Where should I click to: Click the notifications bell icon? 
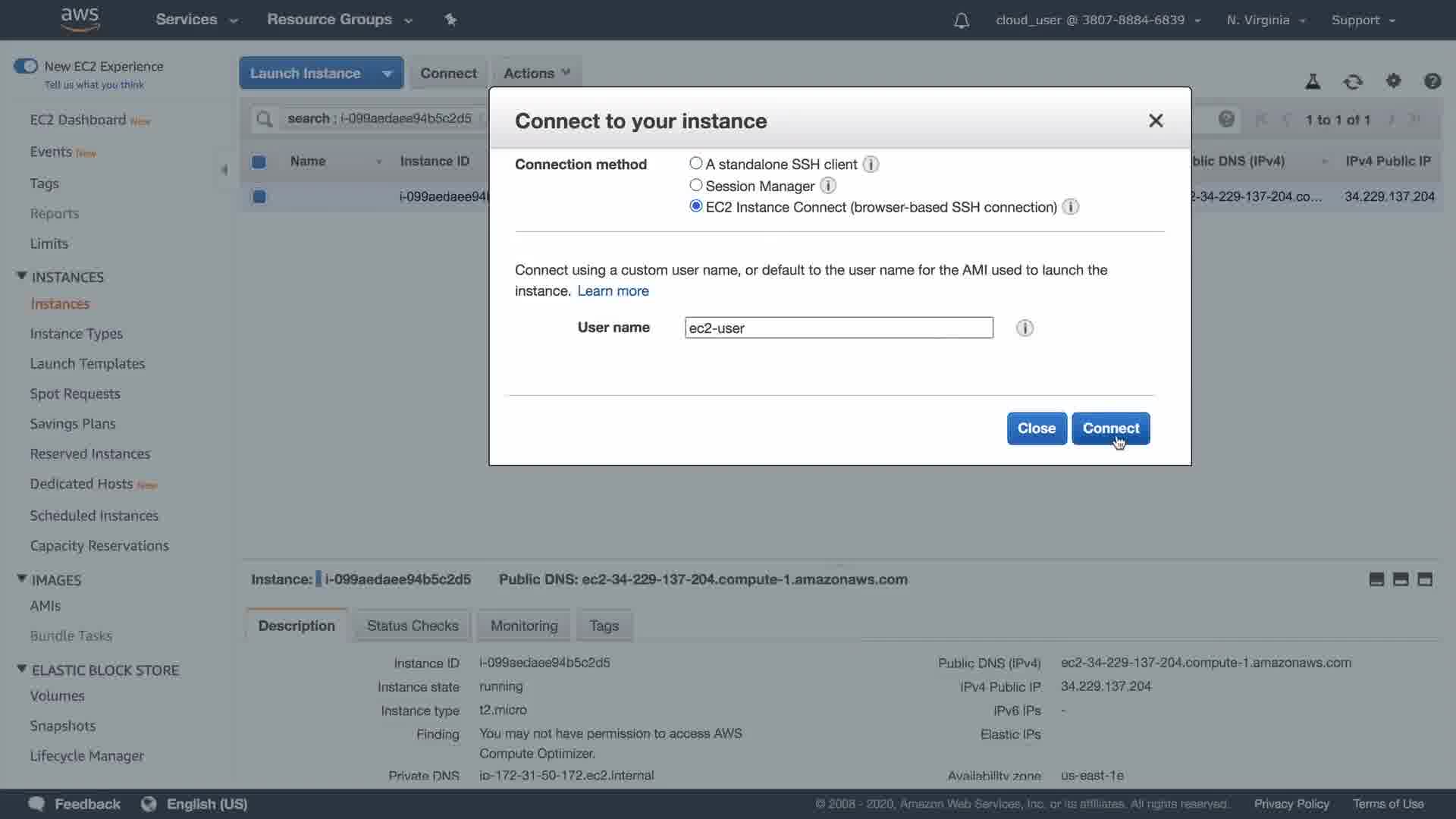[x=961, y=20]
